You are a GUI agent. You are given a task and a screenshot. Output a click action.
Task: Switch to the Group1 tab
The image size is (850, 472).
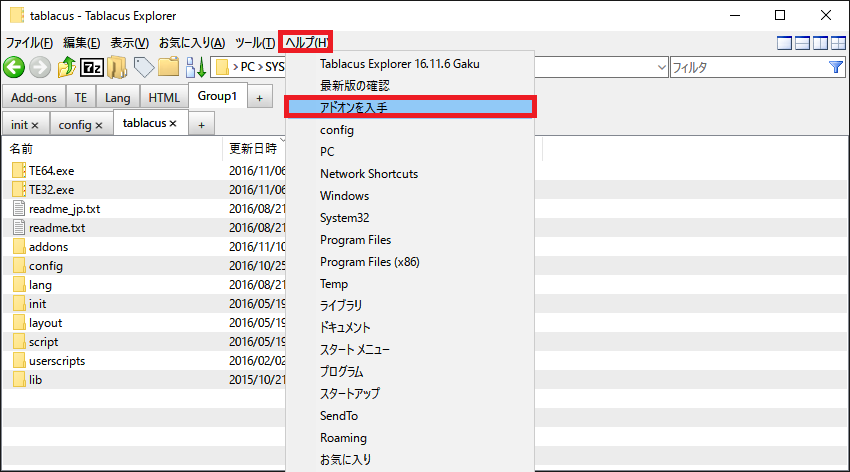[217, 96]
